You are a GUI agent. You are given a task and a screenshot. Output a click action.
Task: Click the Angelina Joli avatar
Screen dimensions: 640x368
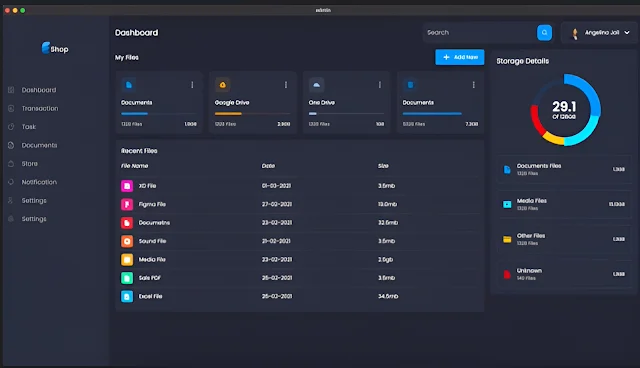(x=575, y=33)
